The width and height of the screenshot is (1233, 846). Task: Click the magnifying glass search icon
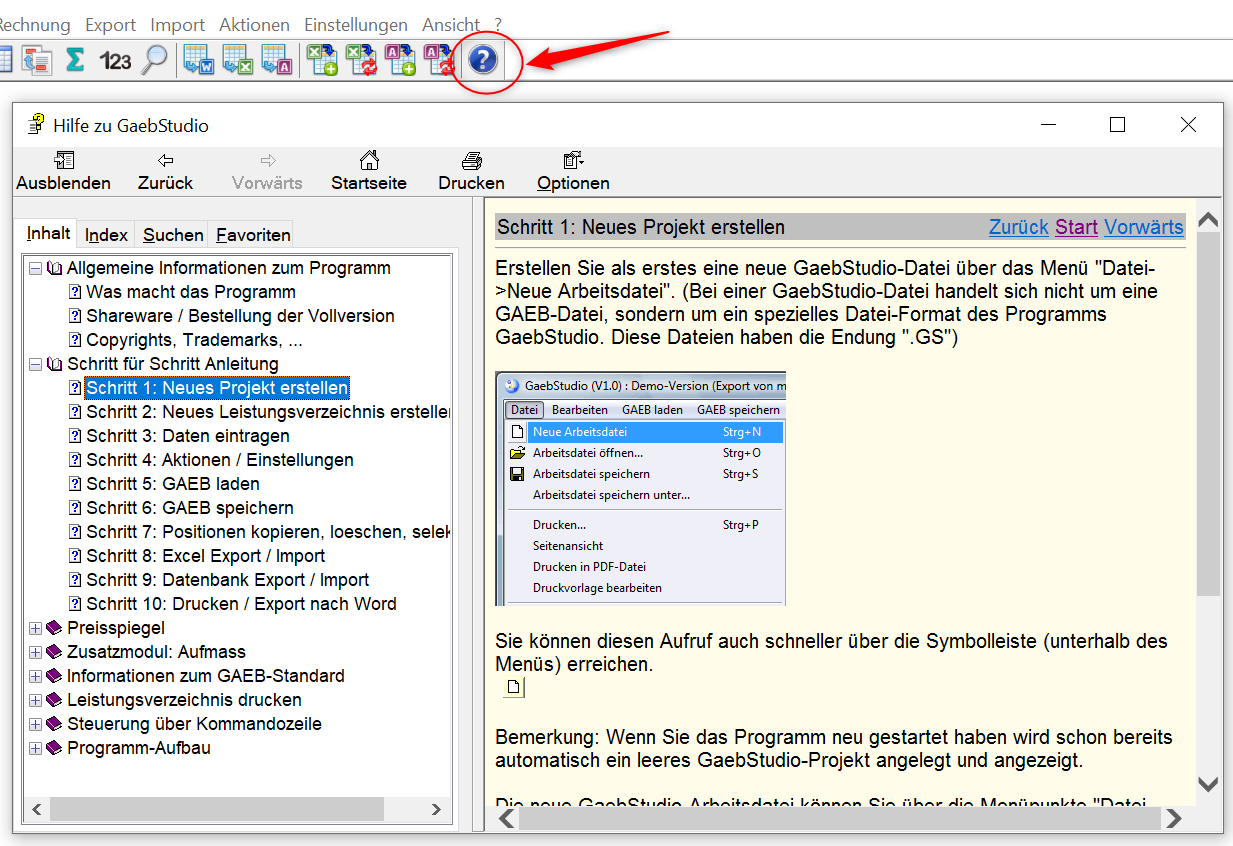tap(154, 61)
